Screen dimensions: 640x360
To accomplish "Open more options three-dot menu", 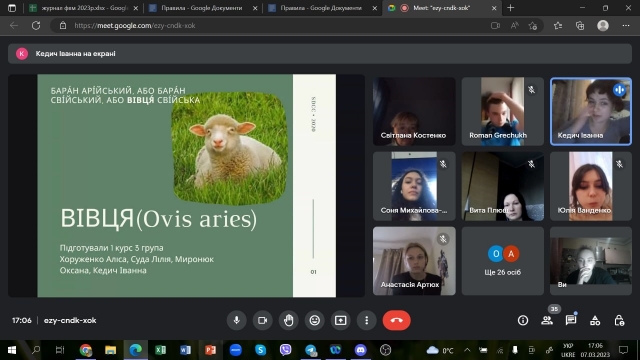I will tap(367, 320).
